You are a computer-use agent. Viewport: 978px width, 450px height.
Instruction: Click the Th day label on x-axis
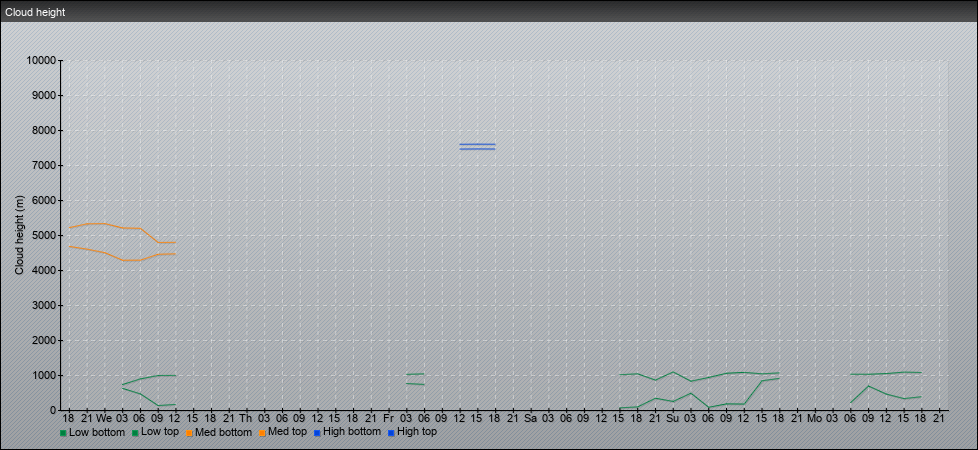click(246, 418)
